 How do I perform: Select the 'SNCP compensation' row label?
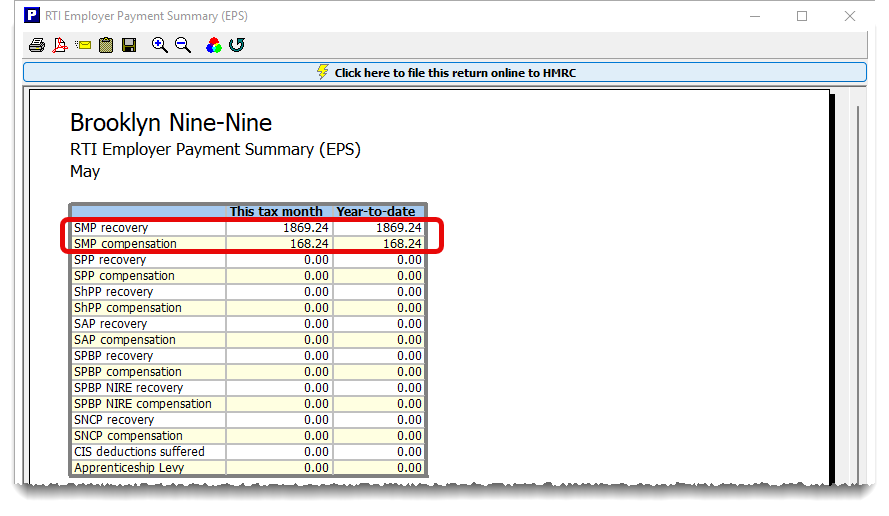click(x=128, y=435)
